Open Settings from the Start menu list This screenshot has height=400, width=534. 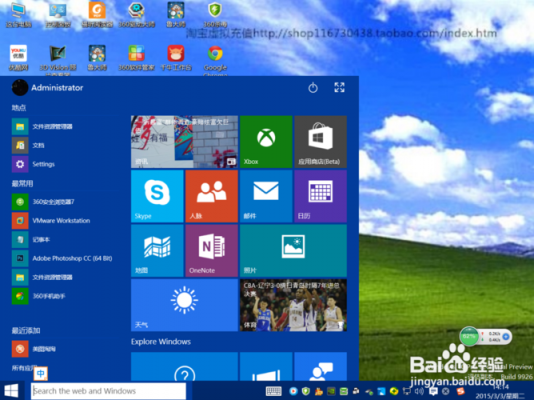click(33, 164)
